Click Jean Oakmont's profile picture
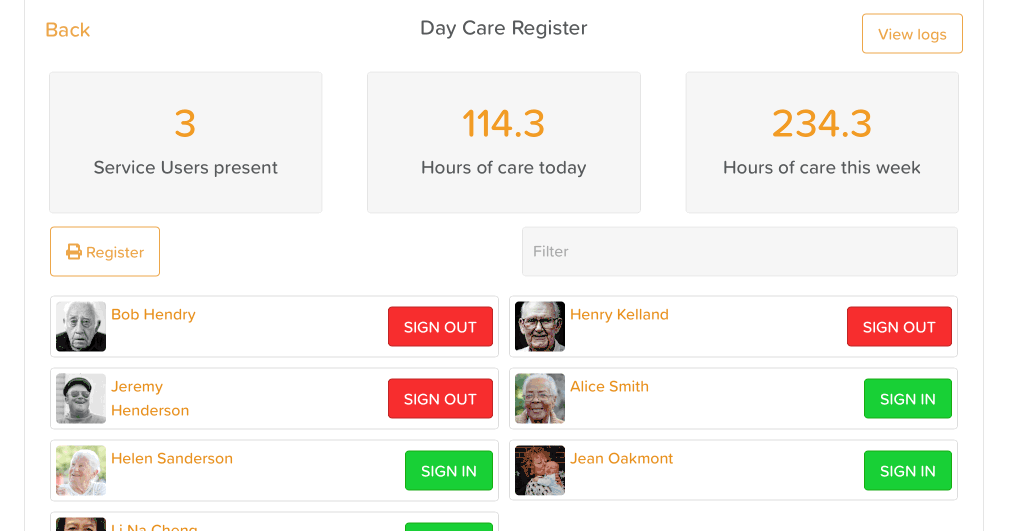The width and height of the screenshot is (1014, 531). [540, 471]
